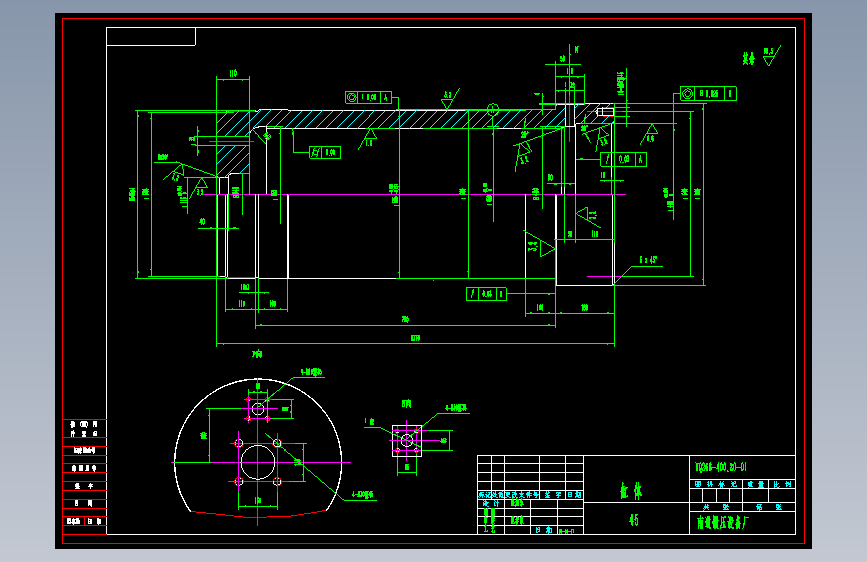867x562 pixels.
Task: Click the runout frame reading 0.03 A
Action: coord(623,159)
